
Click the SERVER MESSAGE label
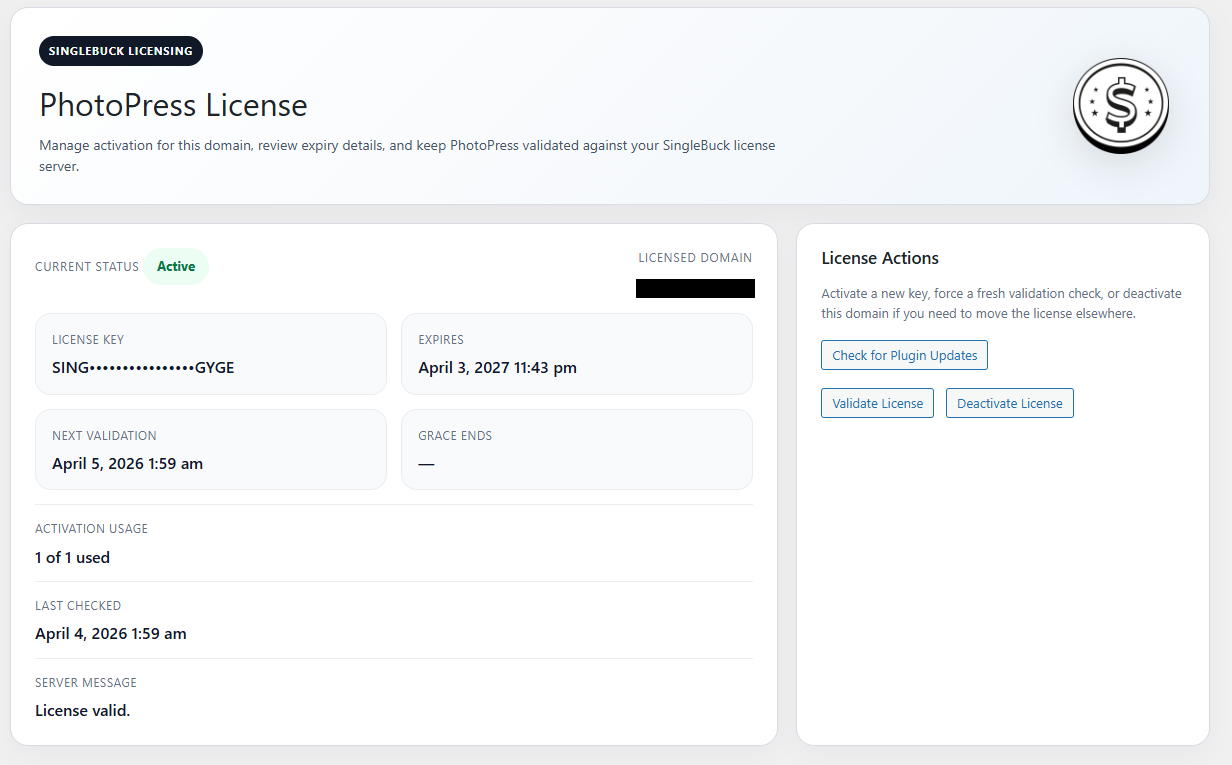click(x=86, y=683)
